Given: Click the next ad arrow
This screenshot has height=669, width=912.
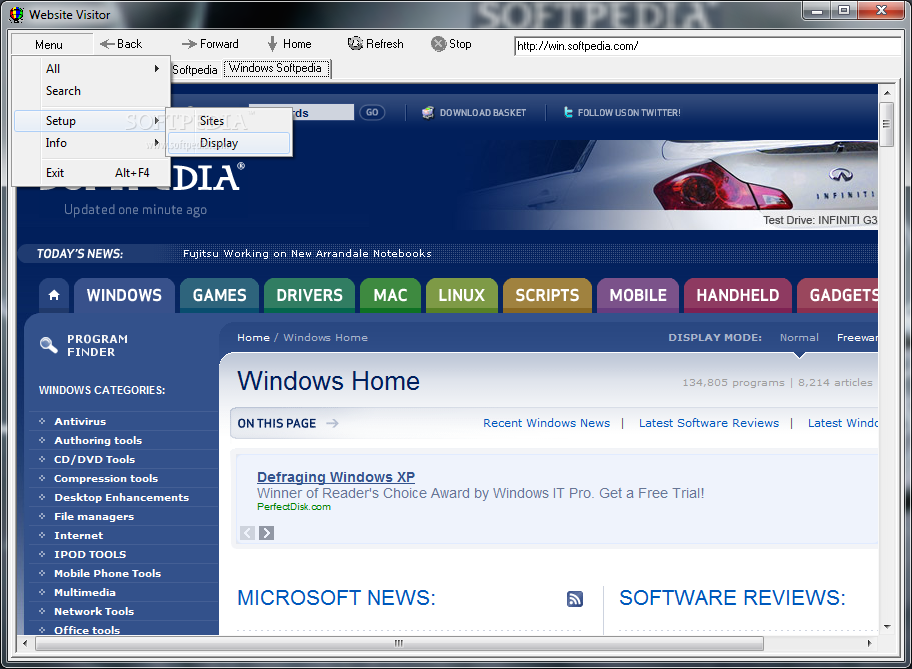Looking at the screenshot, I should click(266, 533).
